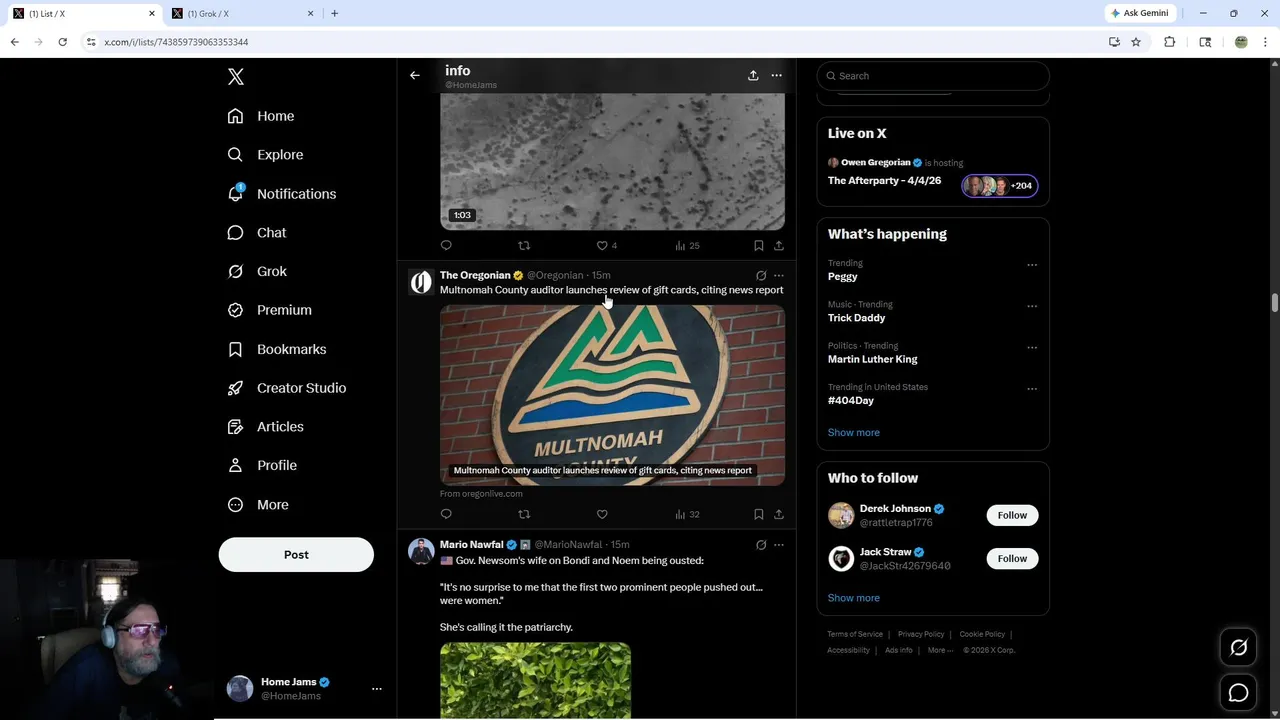Image resolution: width=1280 pixels, height=720 pixels.
Task: Open the oregonlive.com source link
Action: [481, 493]
